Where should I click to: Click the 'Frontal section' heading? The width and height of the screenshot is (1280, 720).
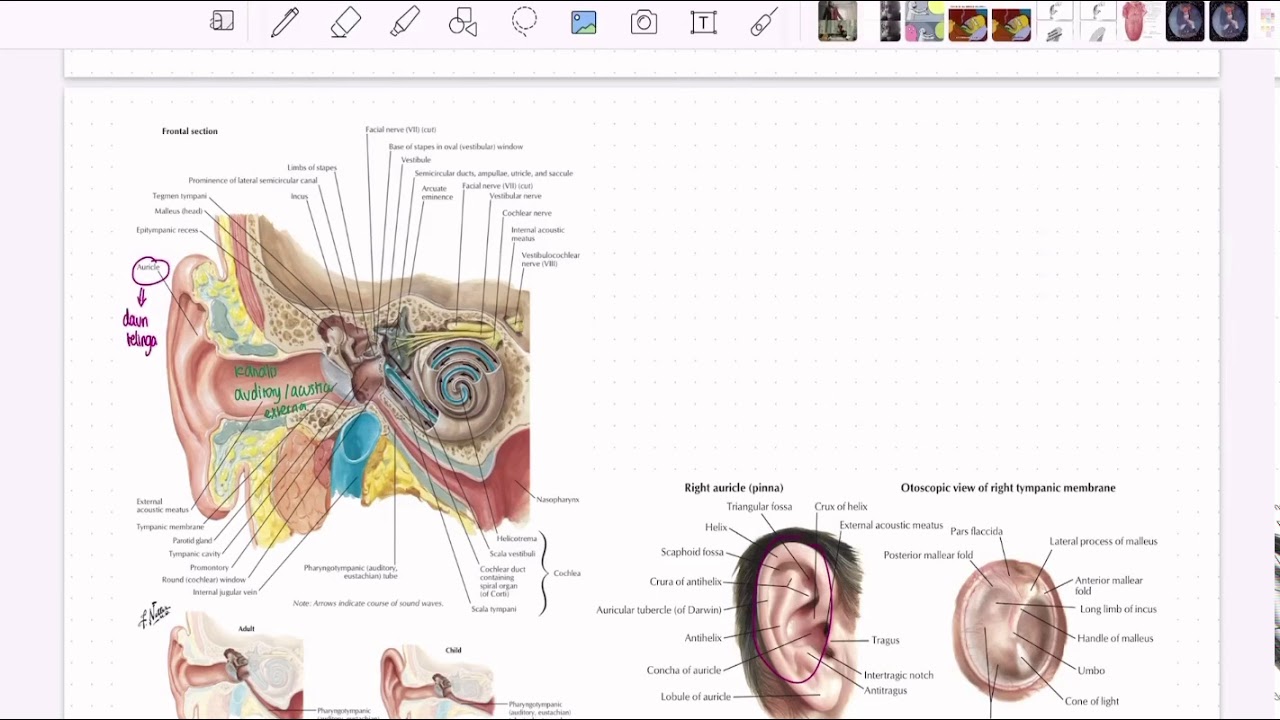coord(190,131)
